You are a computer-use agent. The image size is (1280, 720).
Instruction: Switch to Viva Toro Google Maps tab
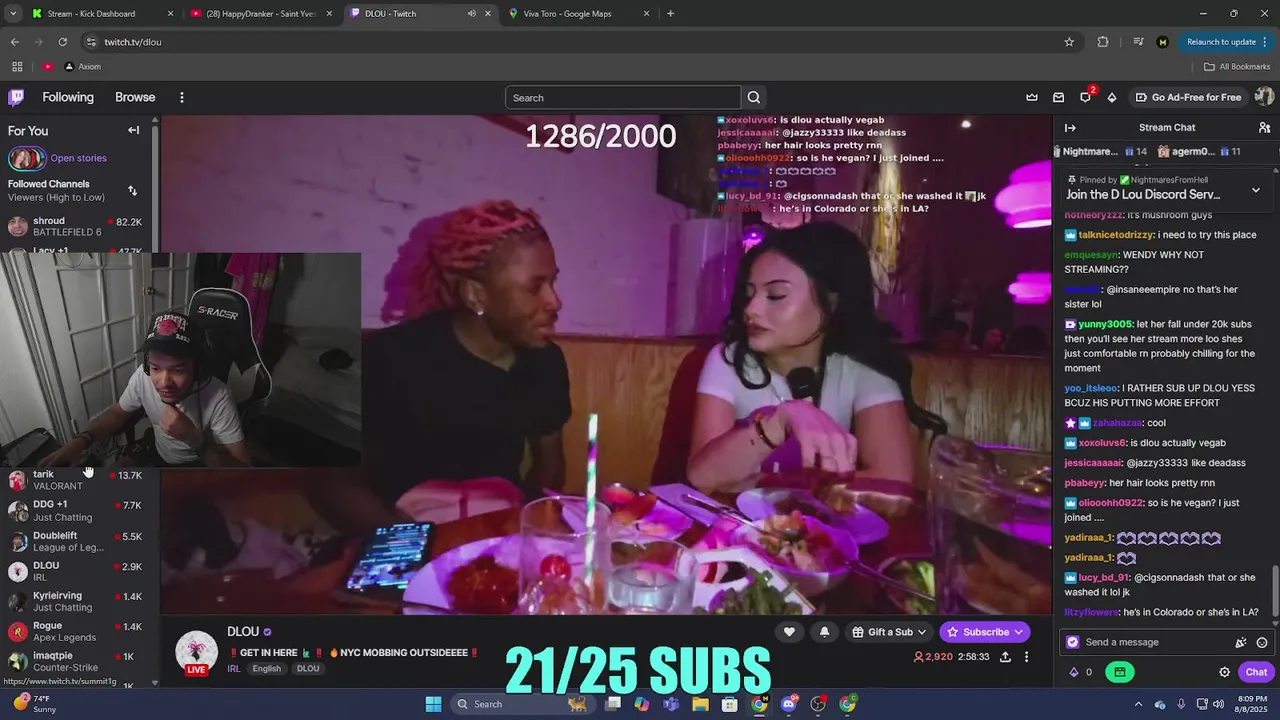579,14
